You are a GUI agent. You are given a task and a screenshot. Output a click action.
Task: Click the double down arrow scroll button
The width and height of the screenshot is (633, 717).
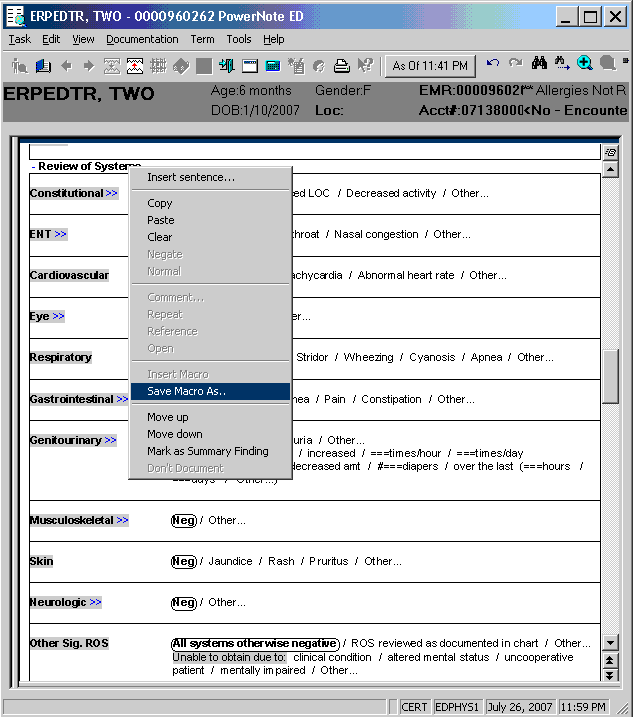(x=610, y=669)
